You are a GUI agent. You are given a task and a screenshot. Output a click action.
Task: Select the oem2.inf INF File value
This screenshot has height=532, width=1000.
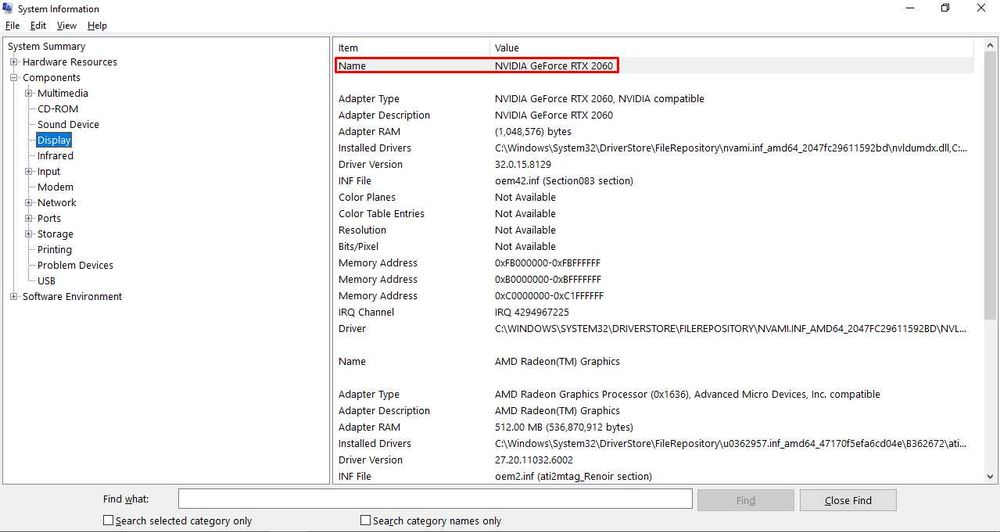pos(573,477)
